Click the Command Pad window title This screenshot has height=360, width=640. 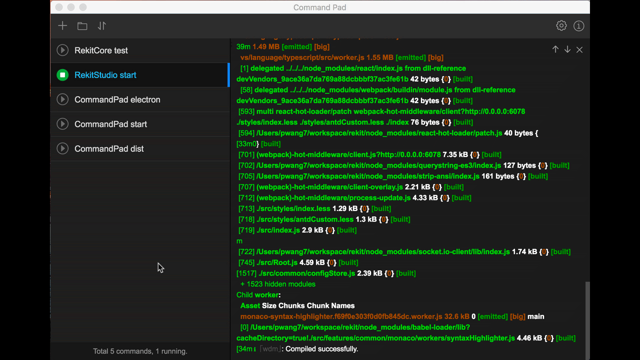pyautogui.click(x=320, y=7)
